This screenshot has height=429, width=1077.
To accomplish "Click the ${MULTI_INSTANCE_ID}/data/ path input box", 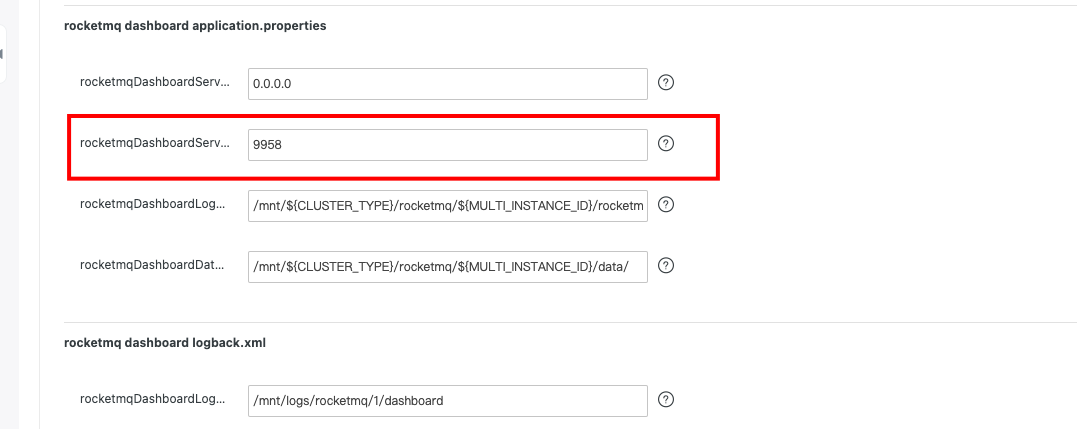I will (447, 266).
